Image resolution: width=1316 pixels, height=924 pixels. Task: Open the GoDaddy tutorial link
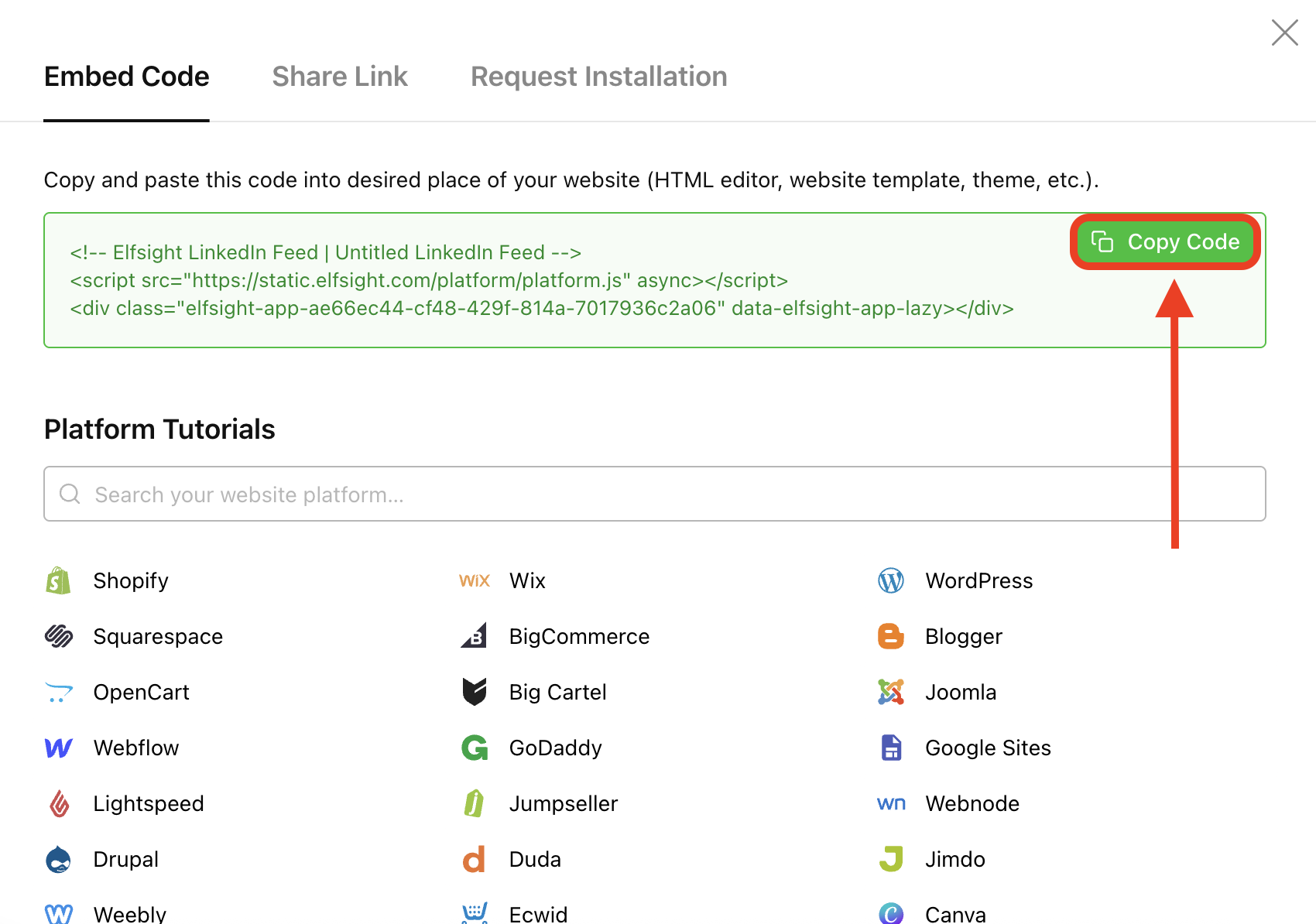pos(555,748)
